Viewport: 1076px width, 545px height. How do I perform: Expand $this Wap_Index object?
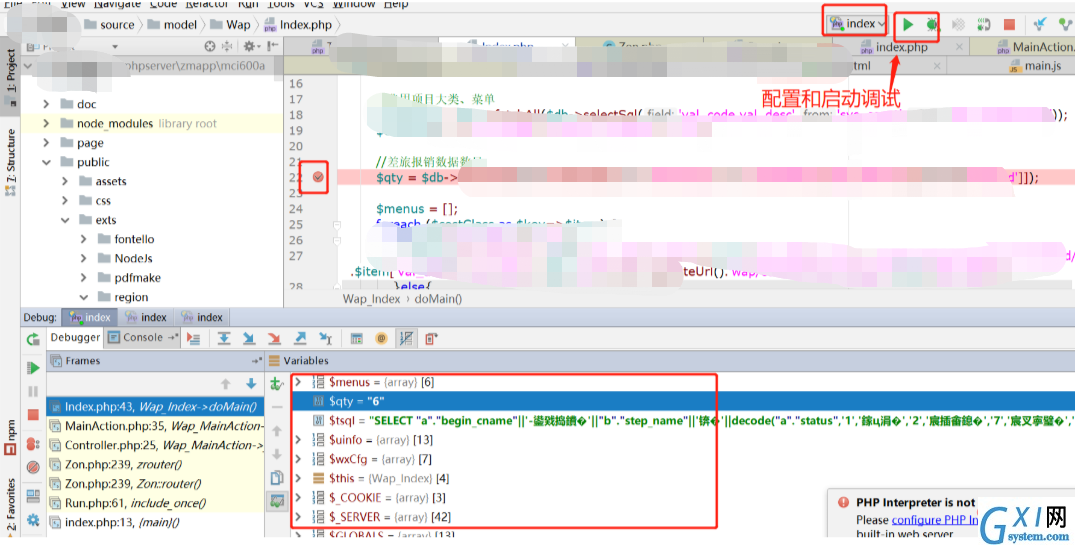point(299,478)
